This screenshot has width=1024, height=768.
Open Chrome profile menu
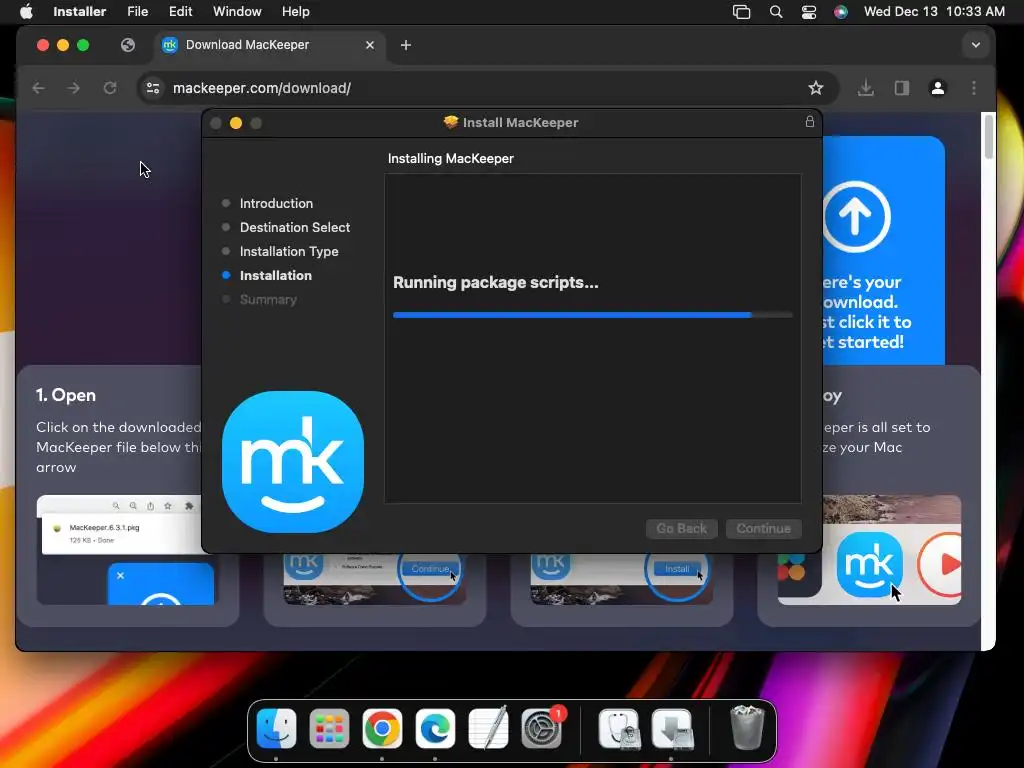pyautogui.click(x=937, y=88)
